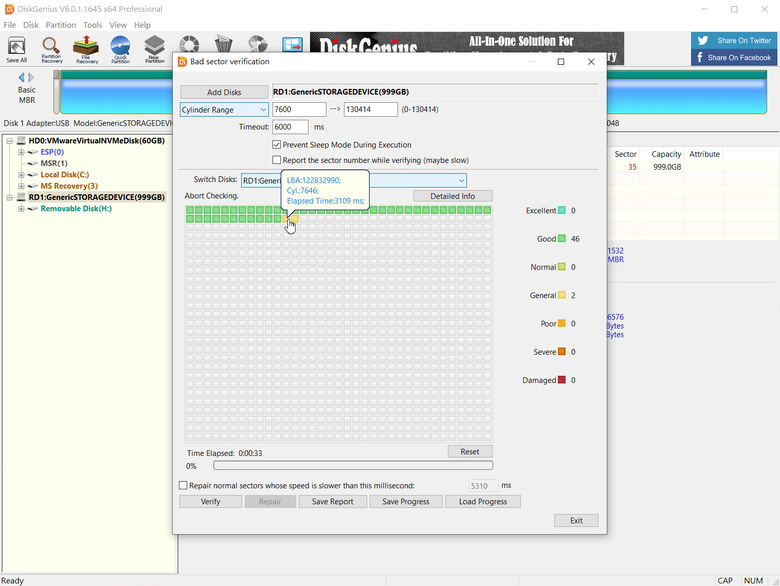
Task: Click the end cylinder field 130414
Action: [371, 109]
